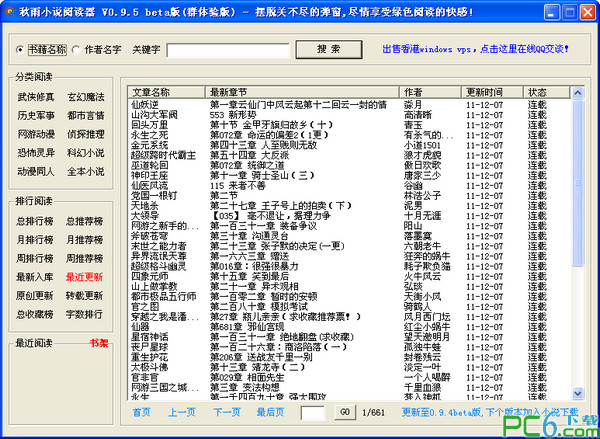Open the 书架 bookshelf link
Screen dimensions: 600x439
tap(99, 343)
